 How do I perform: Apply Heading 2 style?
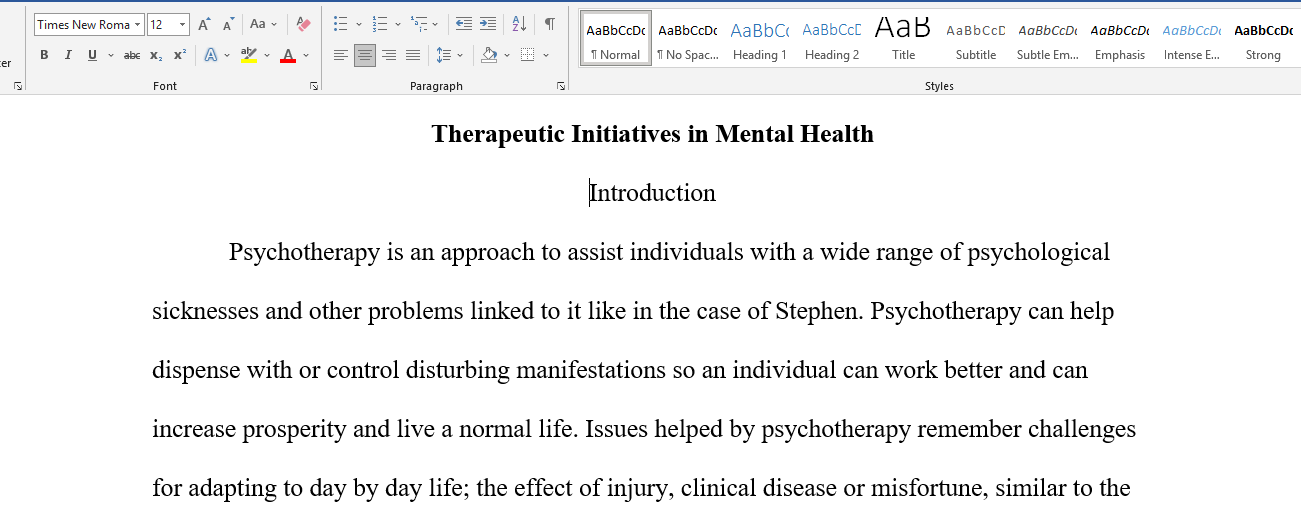tap(832, 38)
